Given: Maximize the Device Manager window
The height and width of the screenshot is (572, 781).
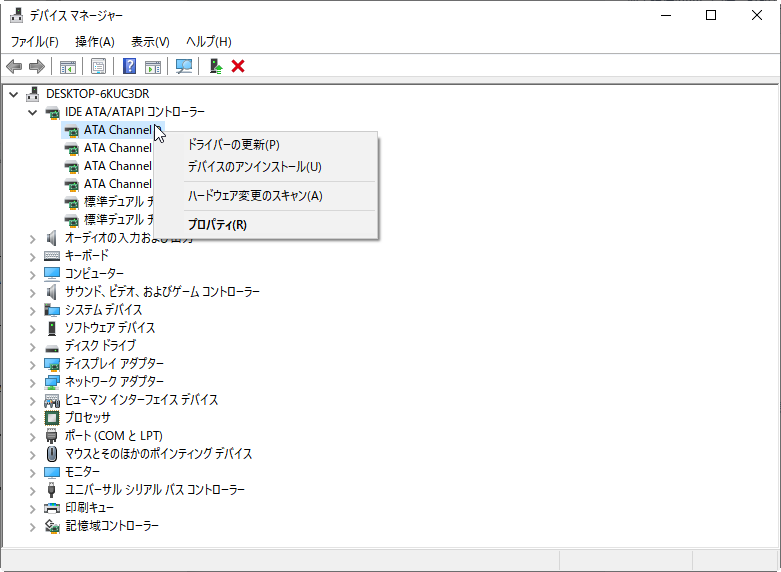Looking at the screenshot, I should tap(711, 15).
